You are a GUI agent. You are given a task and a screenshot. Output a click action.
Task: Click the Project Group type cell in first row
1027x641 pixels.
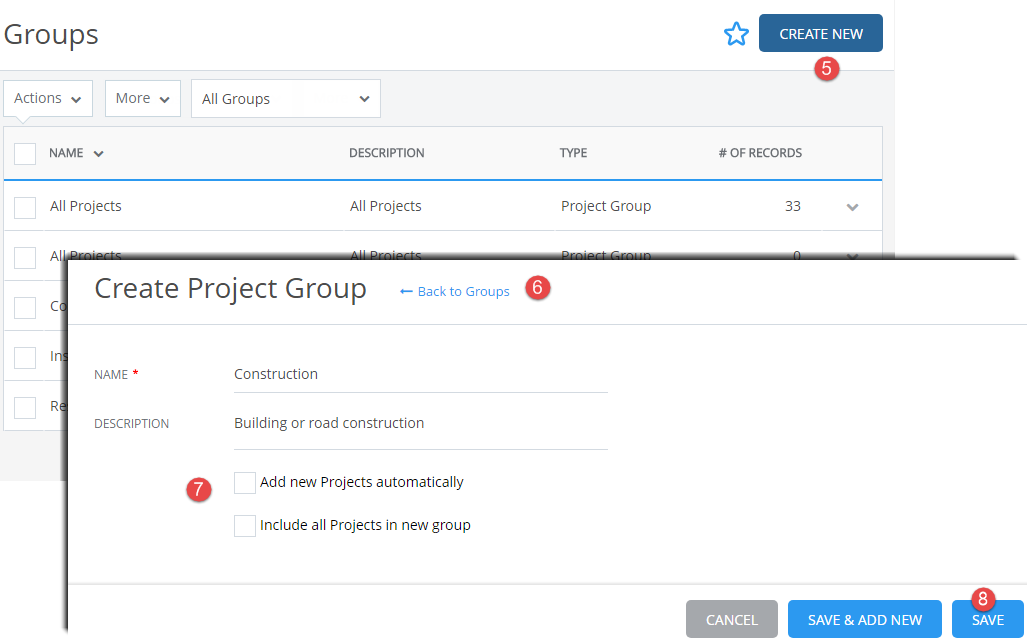(606, 206)
